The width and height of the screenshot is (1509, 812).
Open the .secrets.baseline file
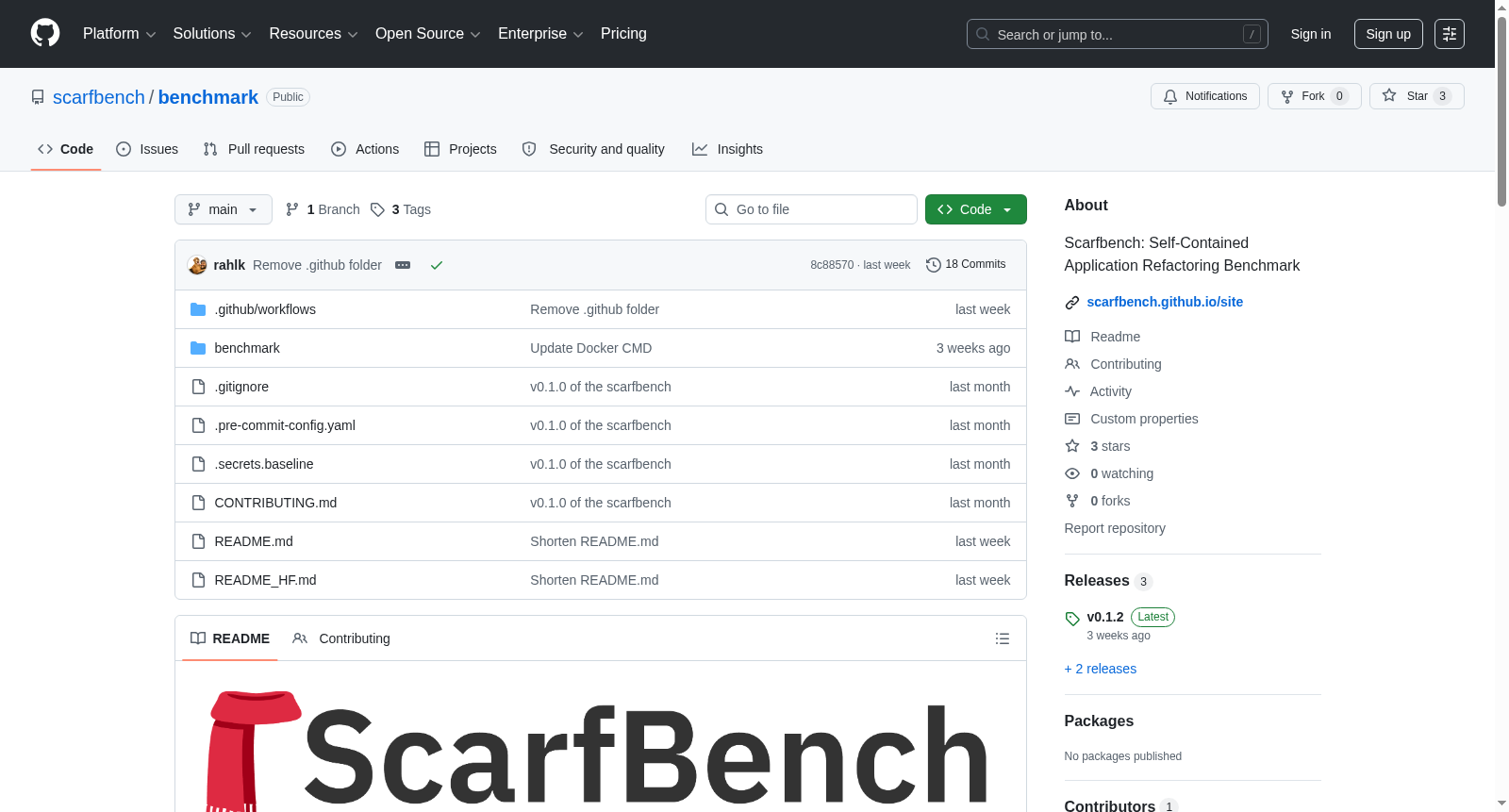click(264, 464)
